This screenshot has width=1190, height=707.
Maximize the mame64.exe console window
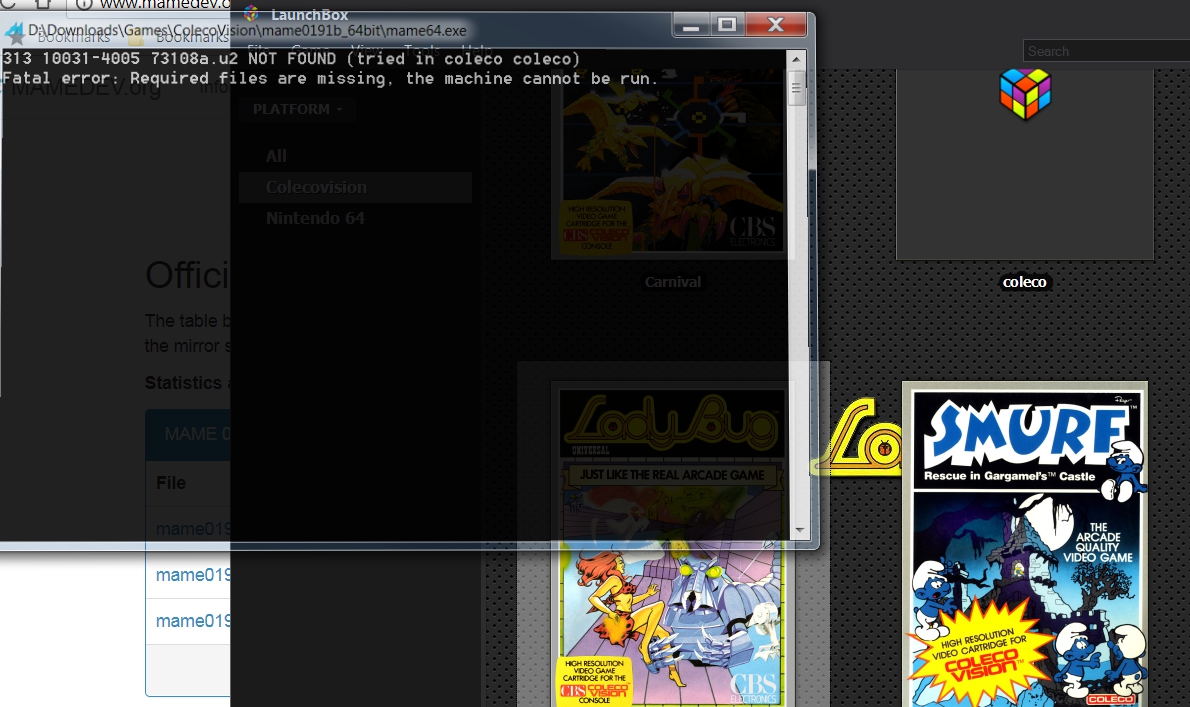[x=727, y=26]
